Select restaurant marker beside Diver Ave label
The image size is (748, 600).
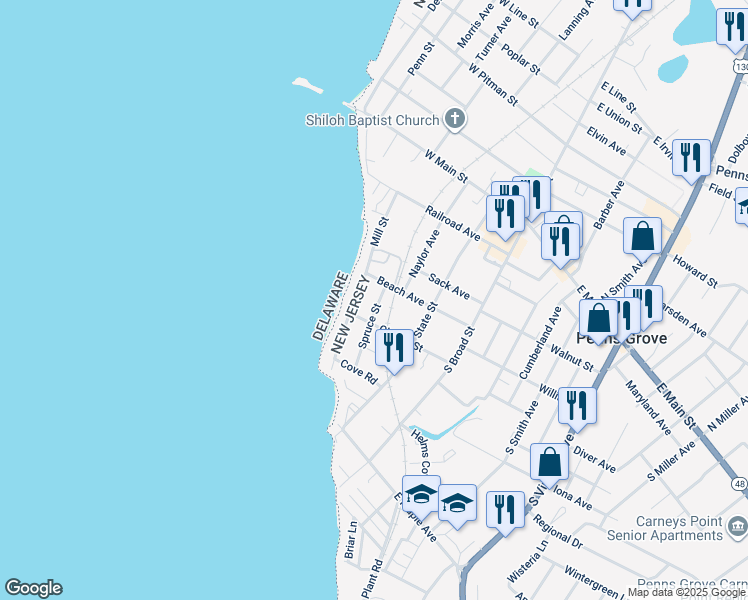tap(577, 408)
